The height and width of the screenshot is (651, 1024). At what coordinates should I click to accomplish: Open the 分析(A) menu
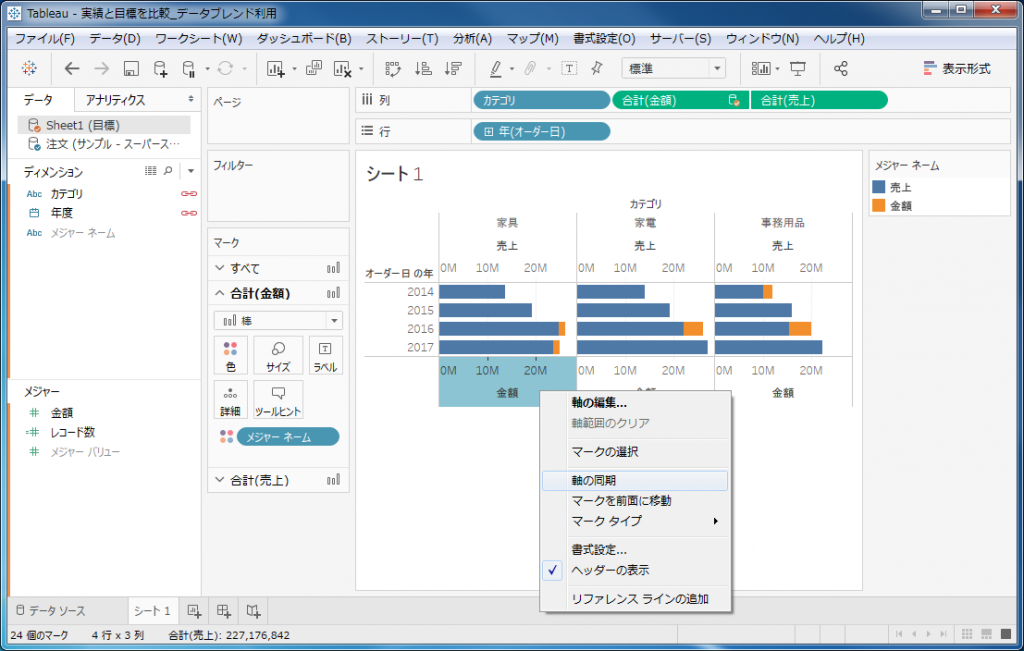coord(472,39)
